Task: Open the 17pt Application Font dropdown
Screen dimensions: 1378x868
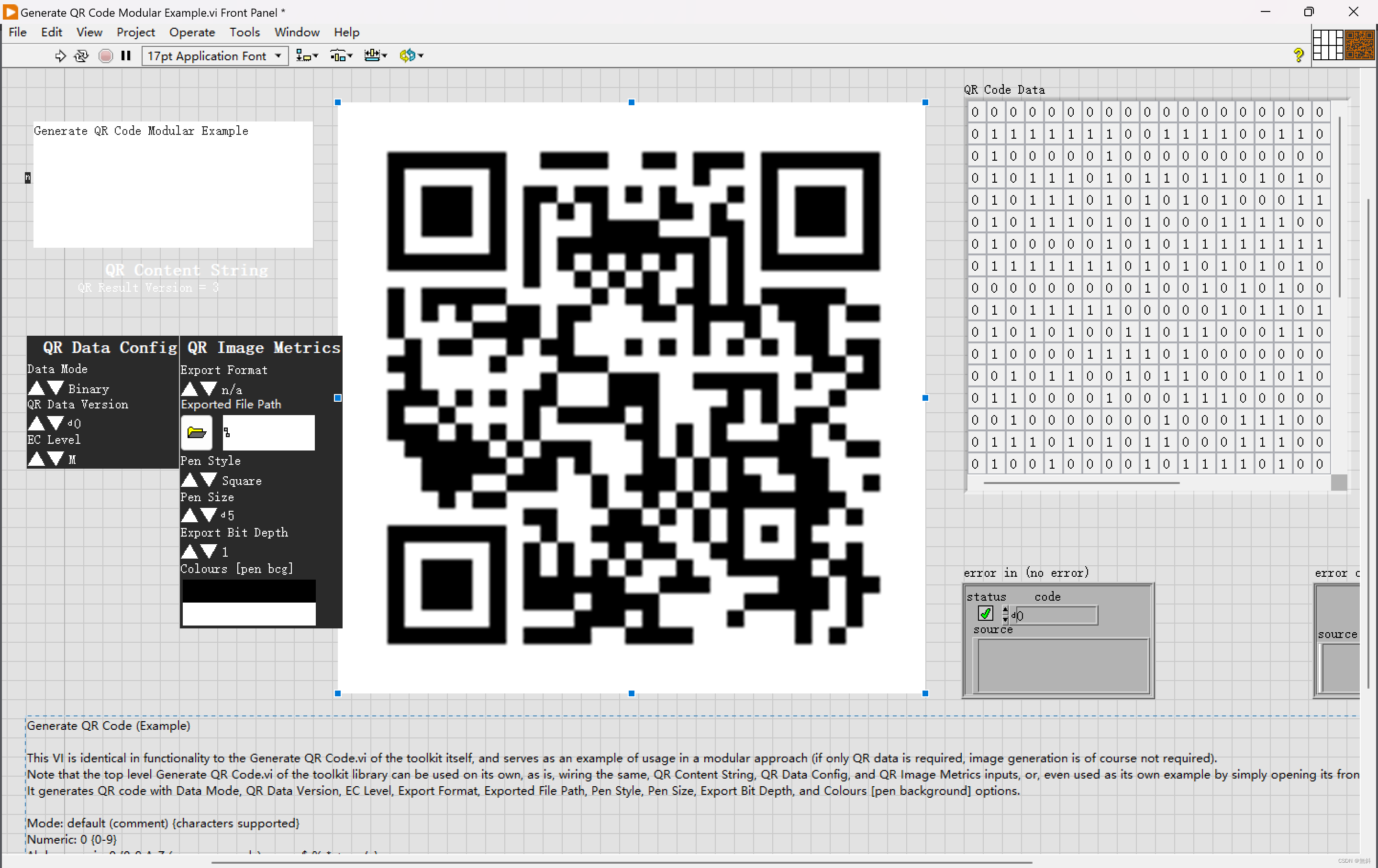Action: pos(215,56)
